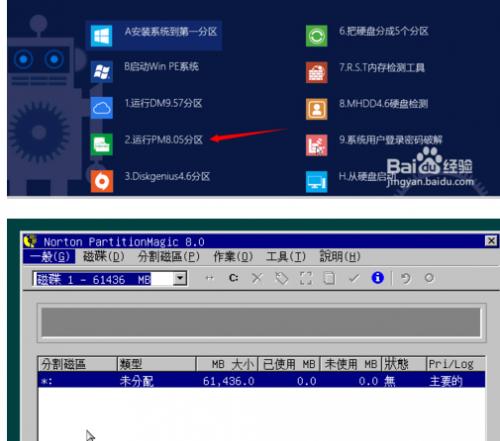Image resolution: width=500 pixels, height=441 pixels.
Task: Click the delete partition X toolbar icon
Action: 257,278
